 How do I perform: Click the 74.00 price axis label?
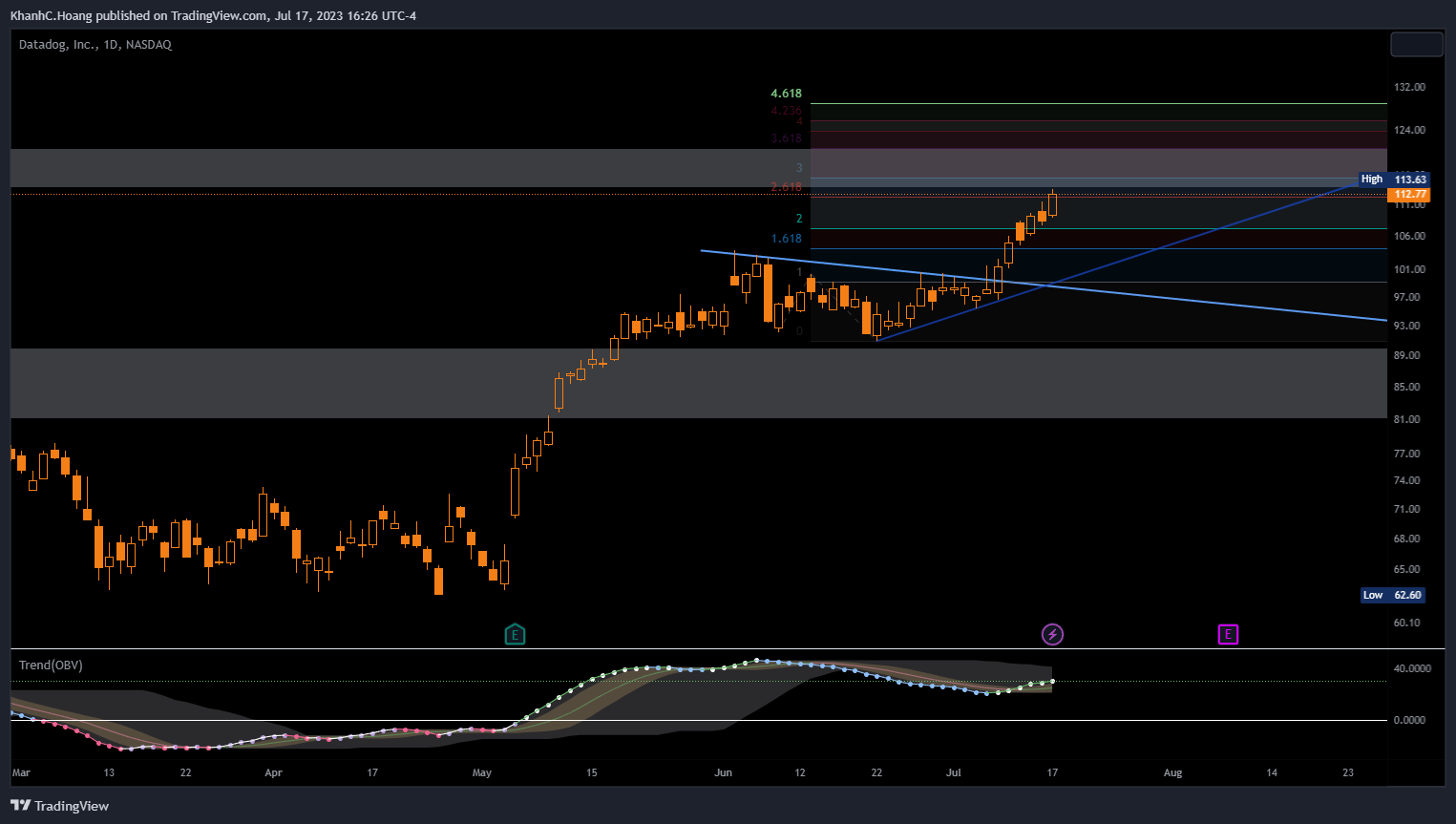(x=1406, y=480)
